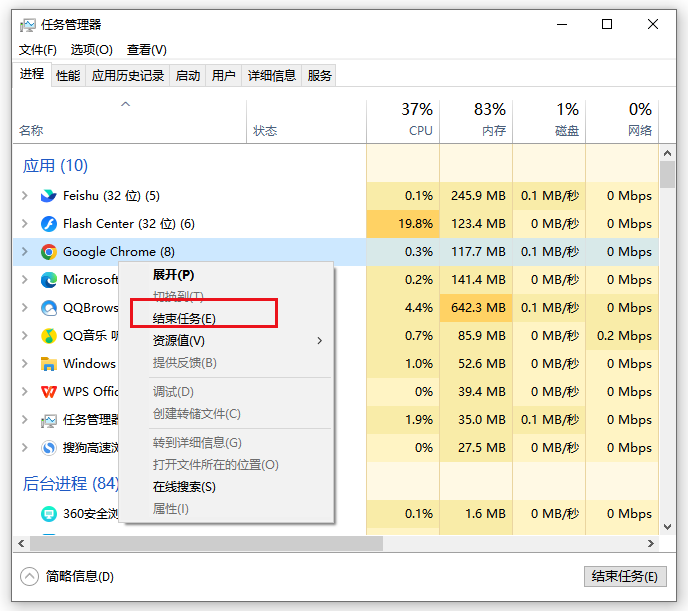Expand the 任务管理器 process group
This screenshot has height=611, width=688.
click(25, 420)
